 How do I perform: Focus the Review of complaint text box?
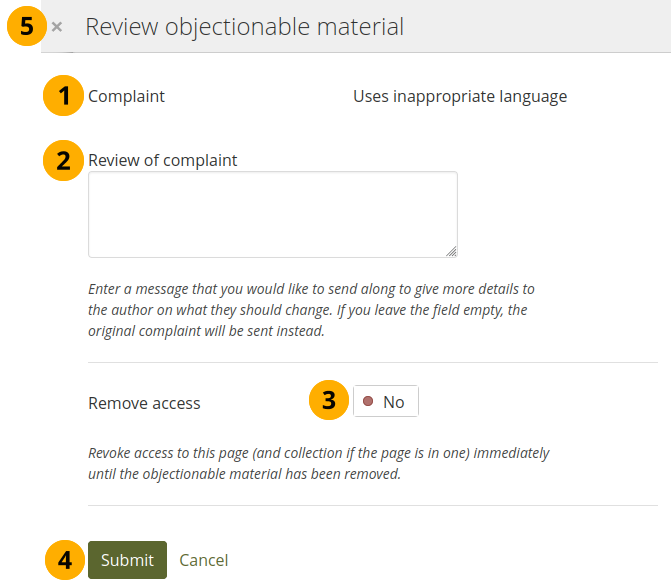click(272, 214)
